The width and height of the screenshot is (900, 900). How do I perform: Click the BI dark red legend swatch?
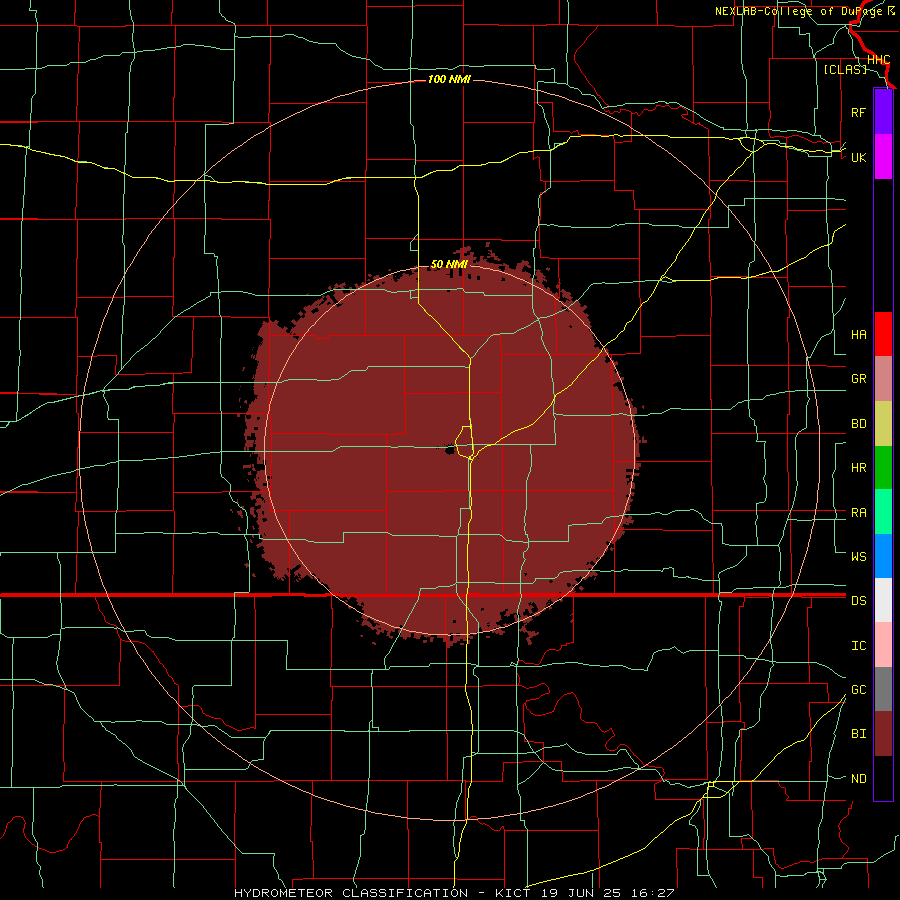pos(883,734)
